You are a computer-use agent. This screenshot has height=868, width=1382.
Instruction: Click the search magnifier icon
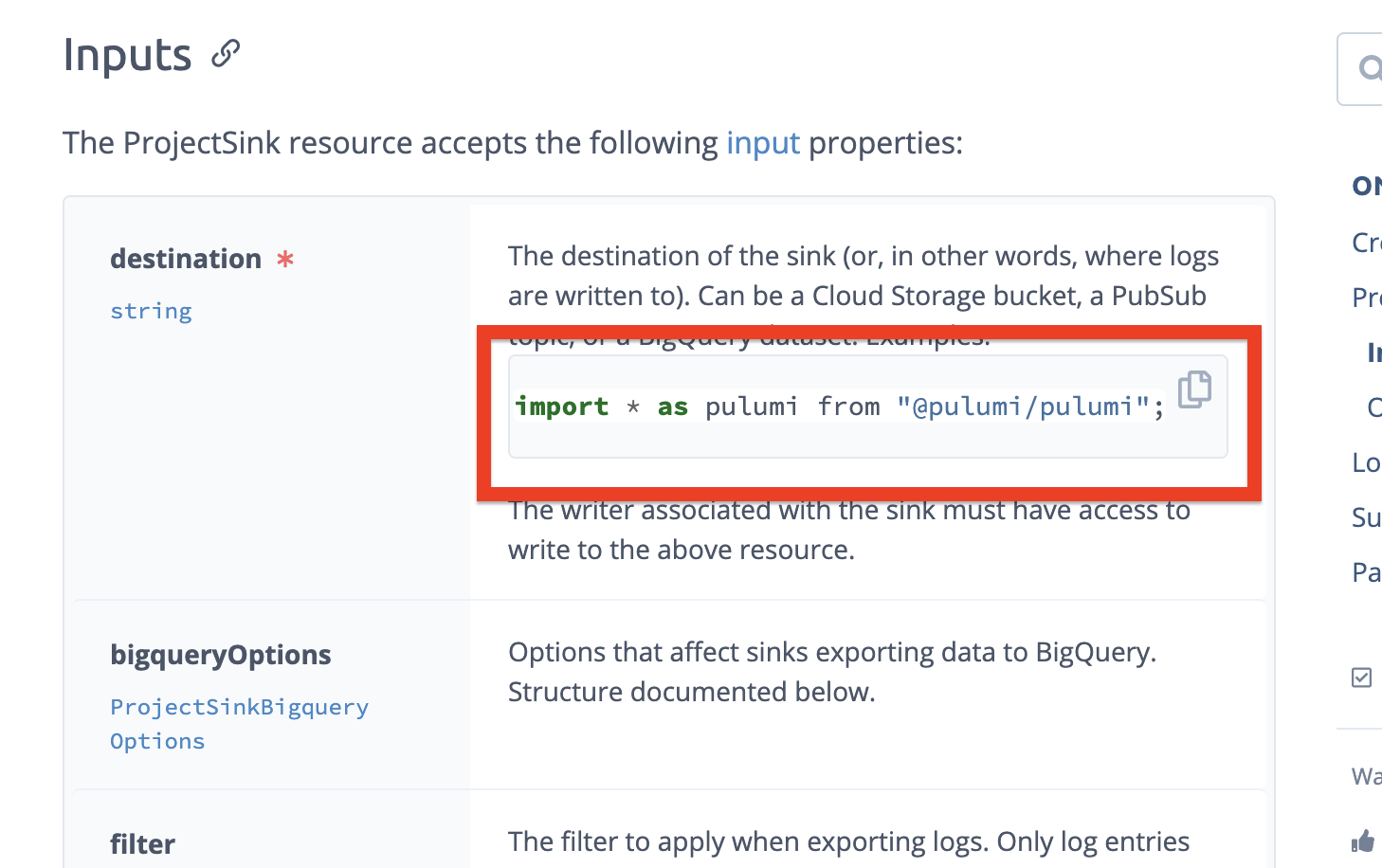pos(1371,68)
